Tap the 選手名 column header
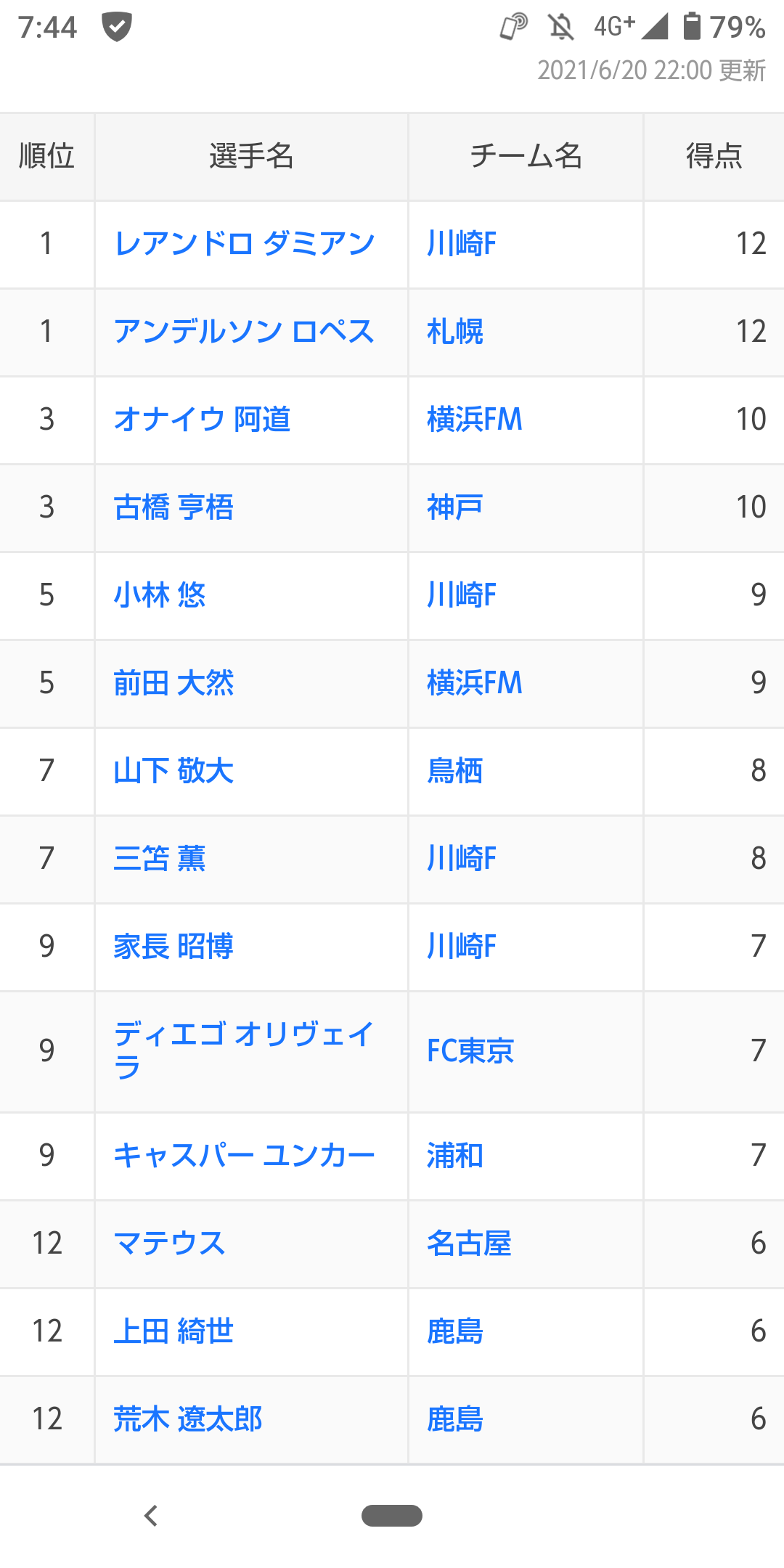Screen dimensions: 784x1568 [251, 156]
